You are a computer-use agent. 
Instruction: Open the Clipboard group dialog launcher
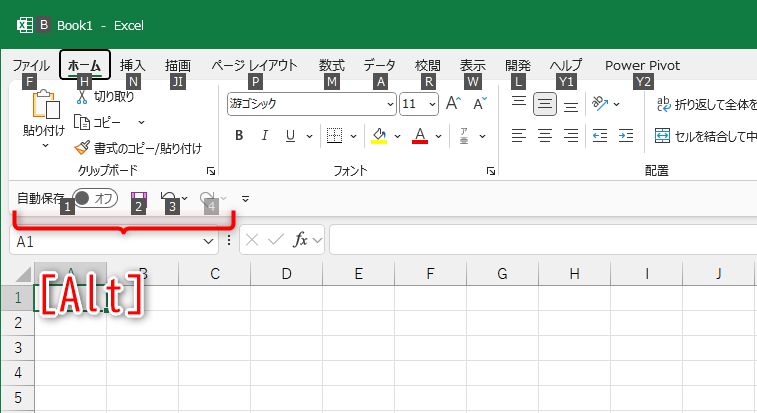(x=210, y=171)
